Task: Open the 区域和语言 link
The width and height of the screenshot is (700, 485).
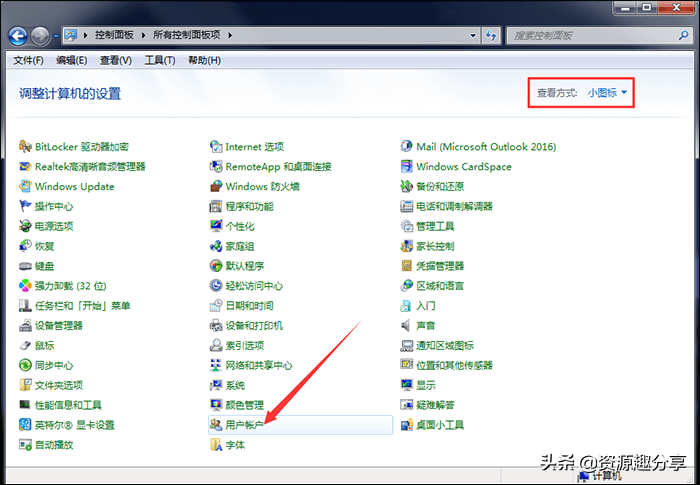Action: pos(440,286)
